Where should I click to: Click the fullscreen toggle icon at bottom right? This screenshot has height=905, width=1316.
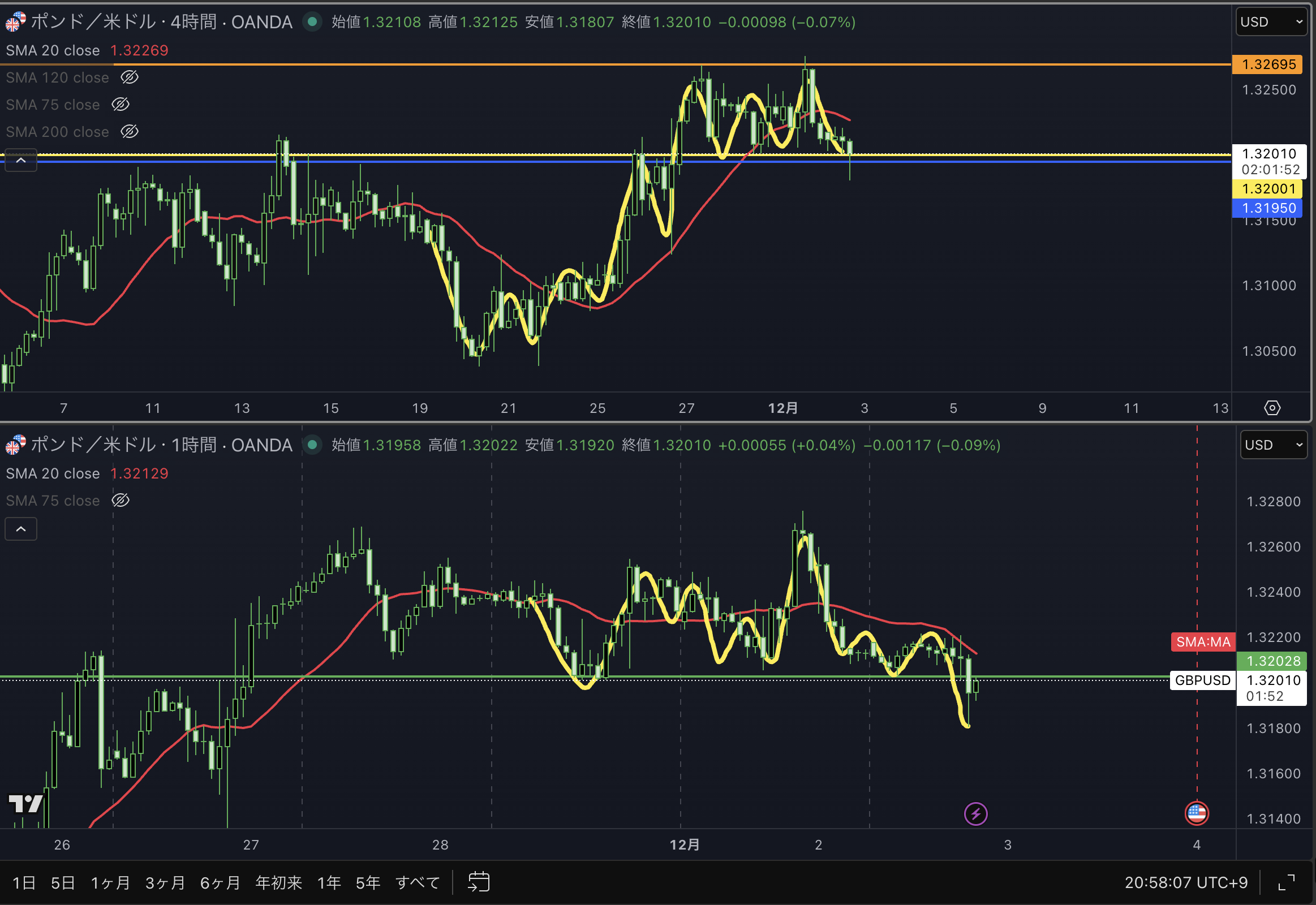point(1287,882)
